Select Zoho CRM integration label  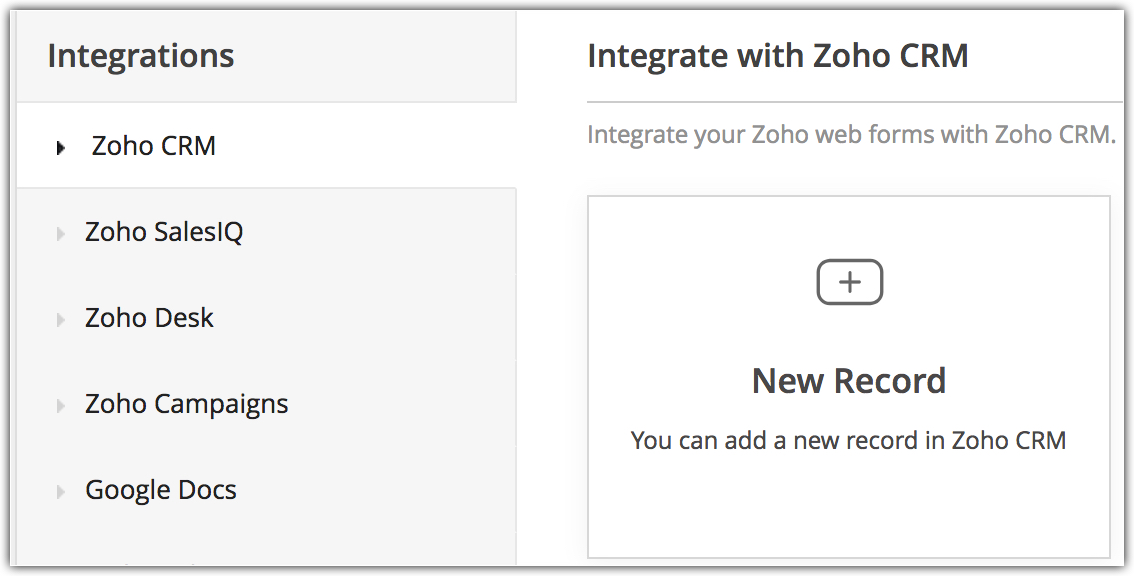(x=154, y=146)
